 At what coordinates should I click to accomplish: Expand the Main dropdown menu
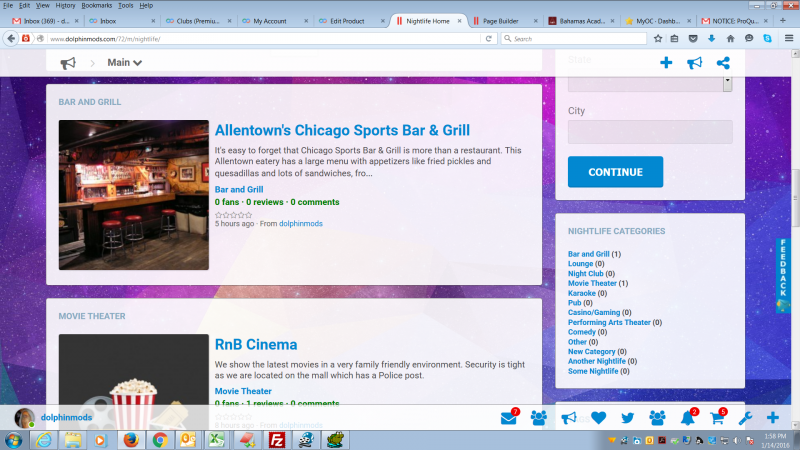tap(124, 63)
